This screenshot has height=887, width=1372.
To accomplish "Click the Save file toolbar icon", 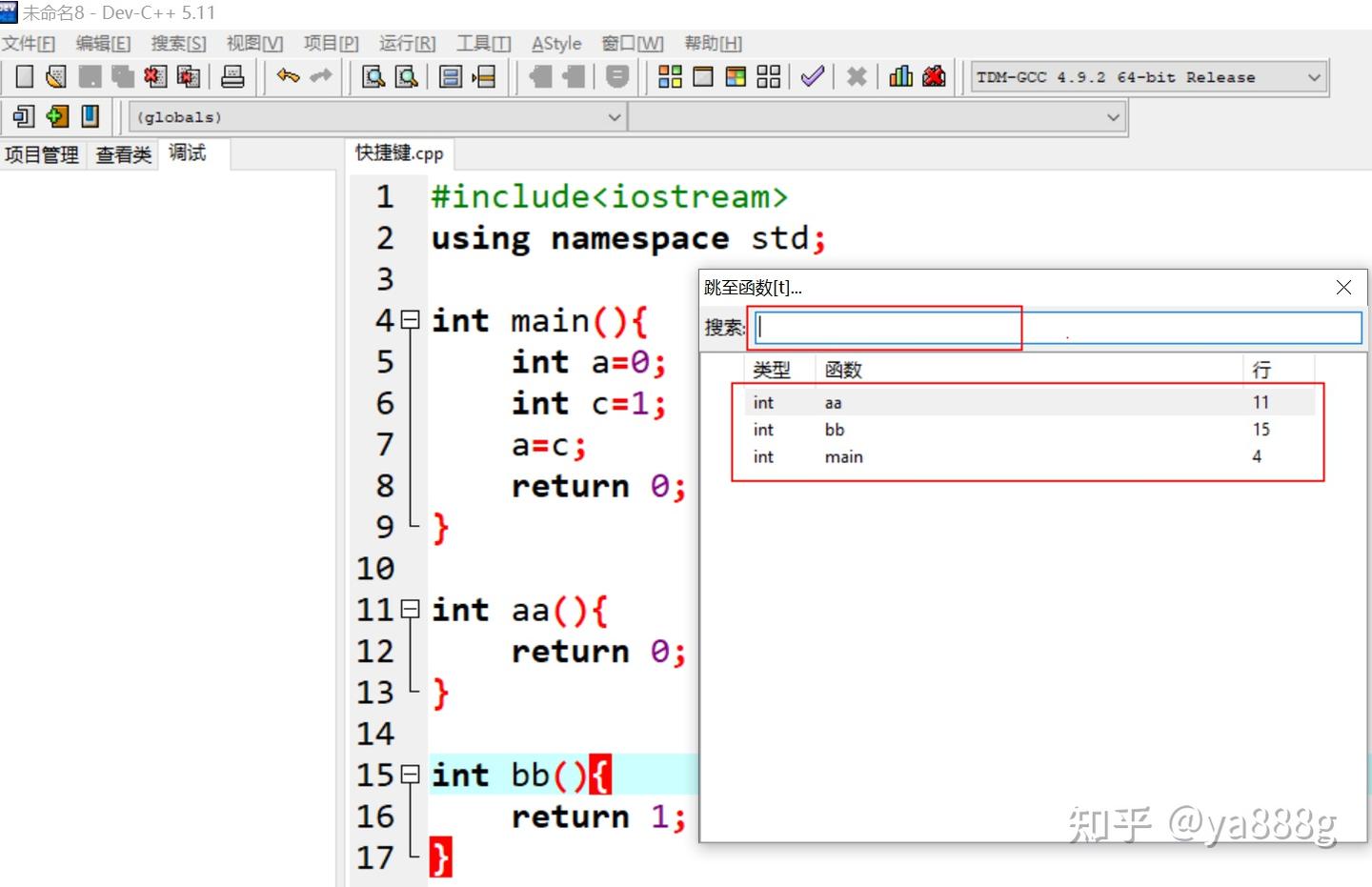I will tap(90, 76).
